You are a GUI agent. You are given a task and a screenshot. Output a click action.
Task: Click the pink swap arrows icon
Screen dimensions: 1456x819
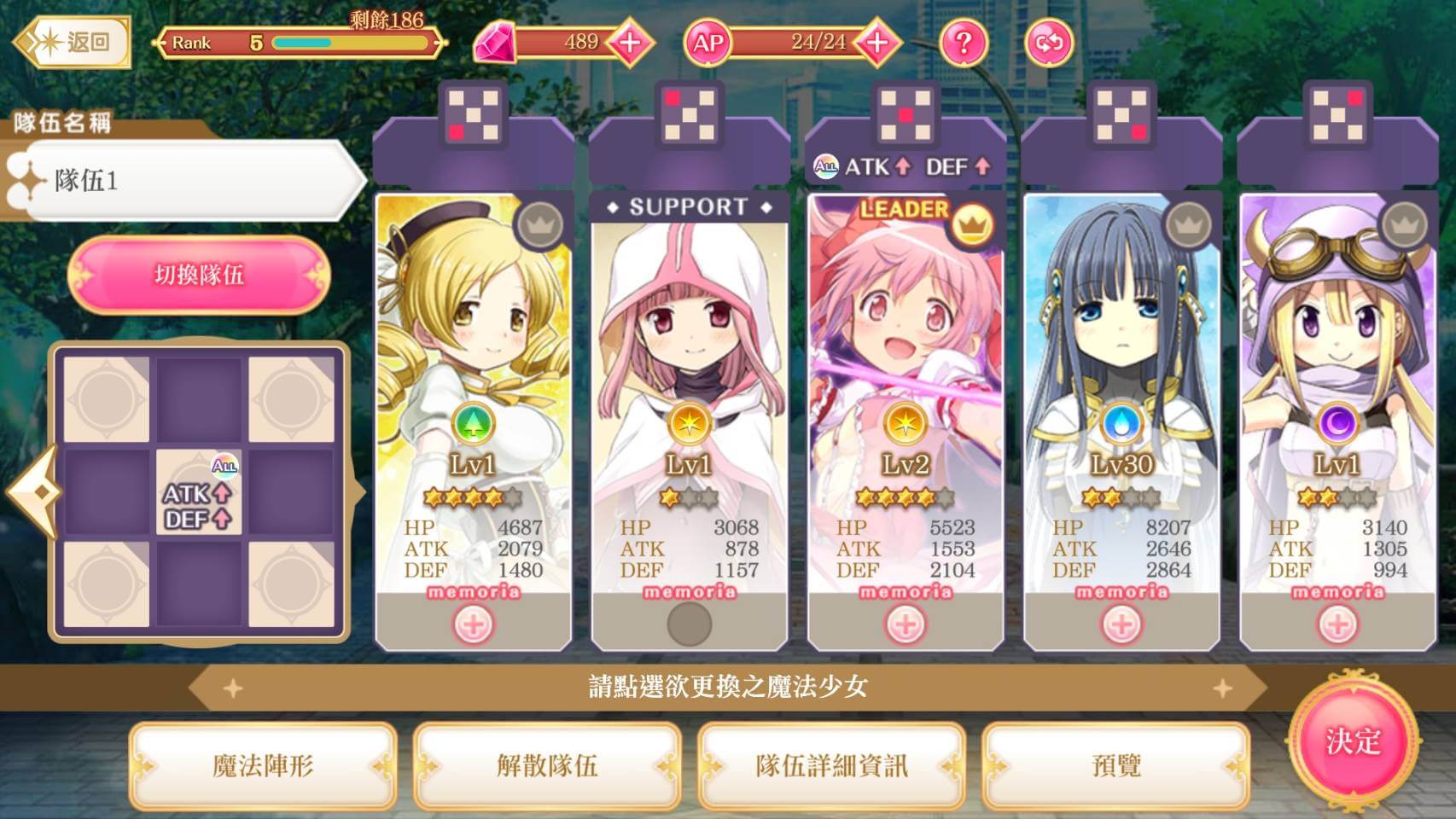(x=1049, y=42)
